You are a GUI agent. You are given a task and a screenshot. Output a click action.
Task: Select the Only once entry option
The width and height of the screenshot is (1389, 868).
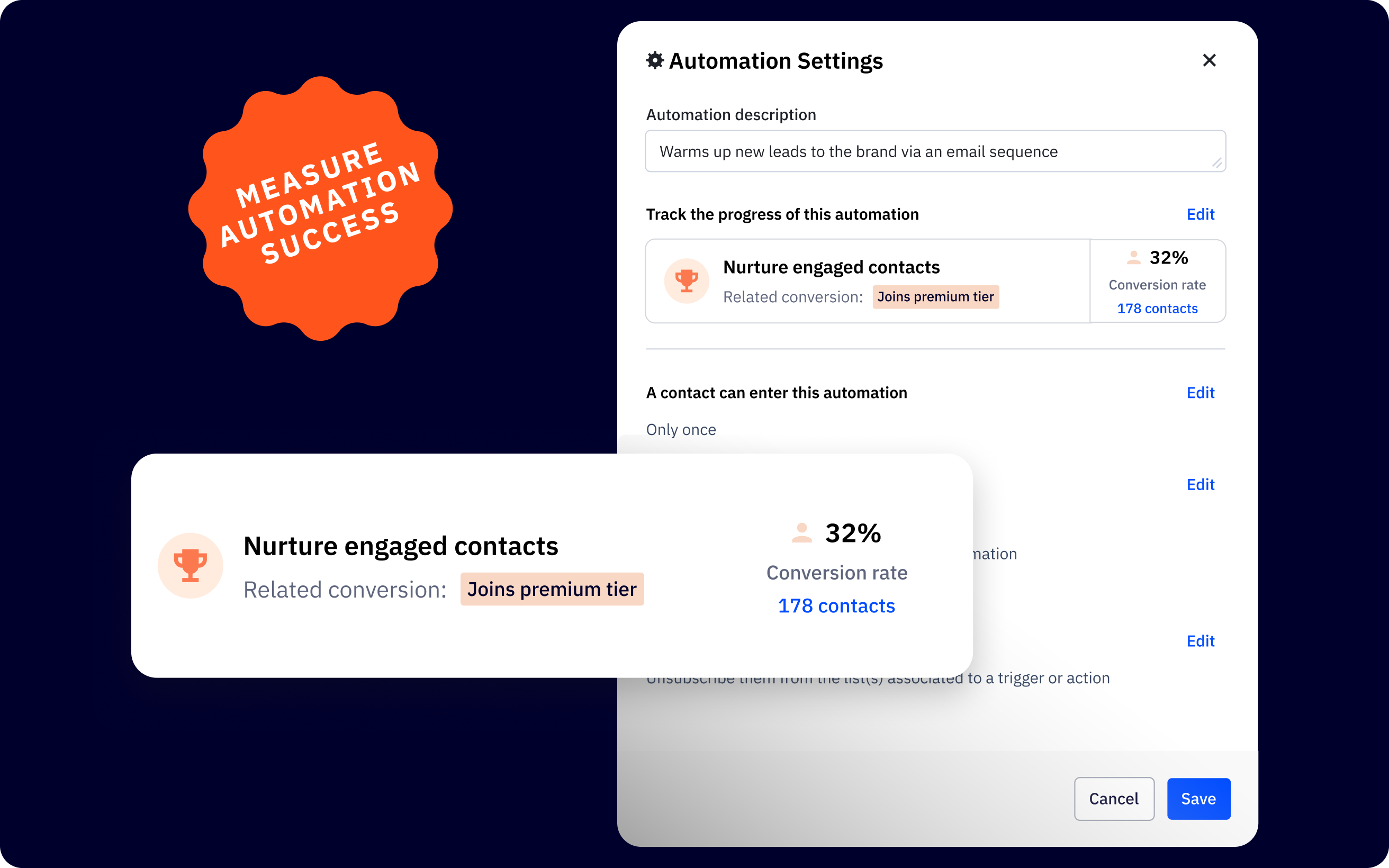[x=681, y=429]
